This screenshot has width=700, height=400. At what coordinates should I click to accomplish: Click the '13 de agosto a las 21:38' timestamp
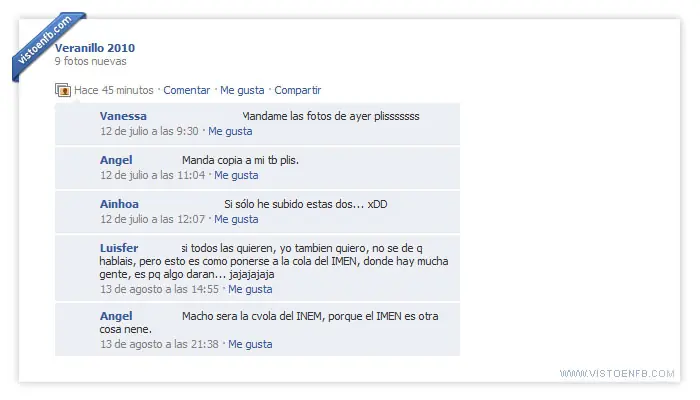coord(159,344)
